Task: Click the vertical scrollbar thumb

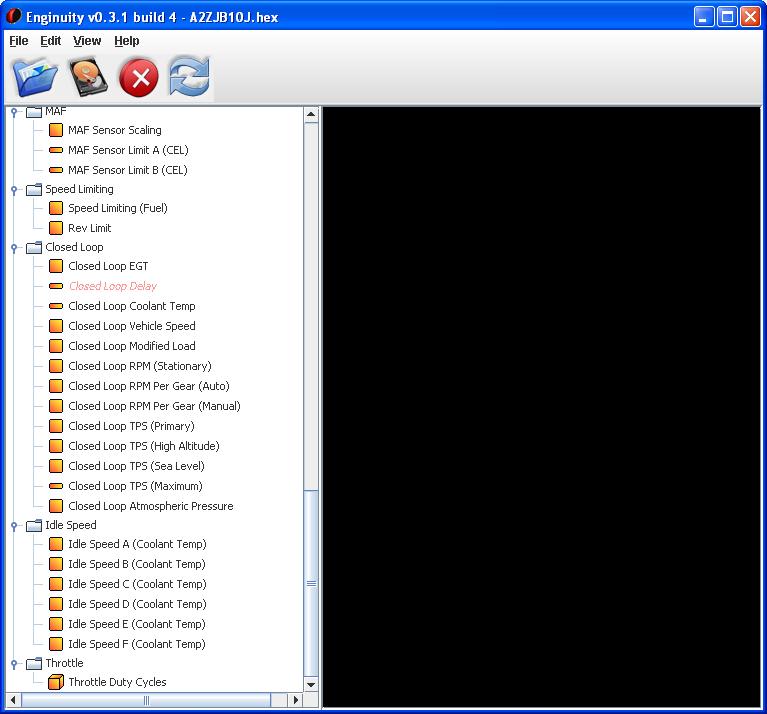Action: point(311,583)
